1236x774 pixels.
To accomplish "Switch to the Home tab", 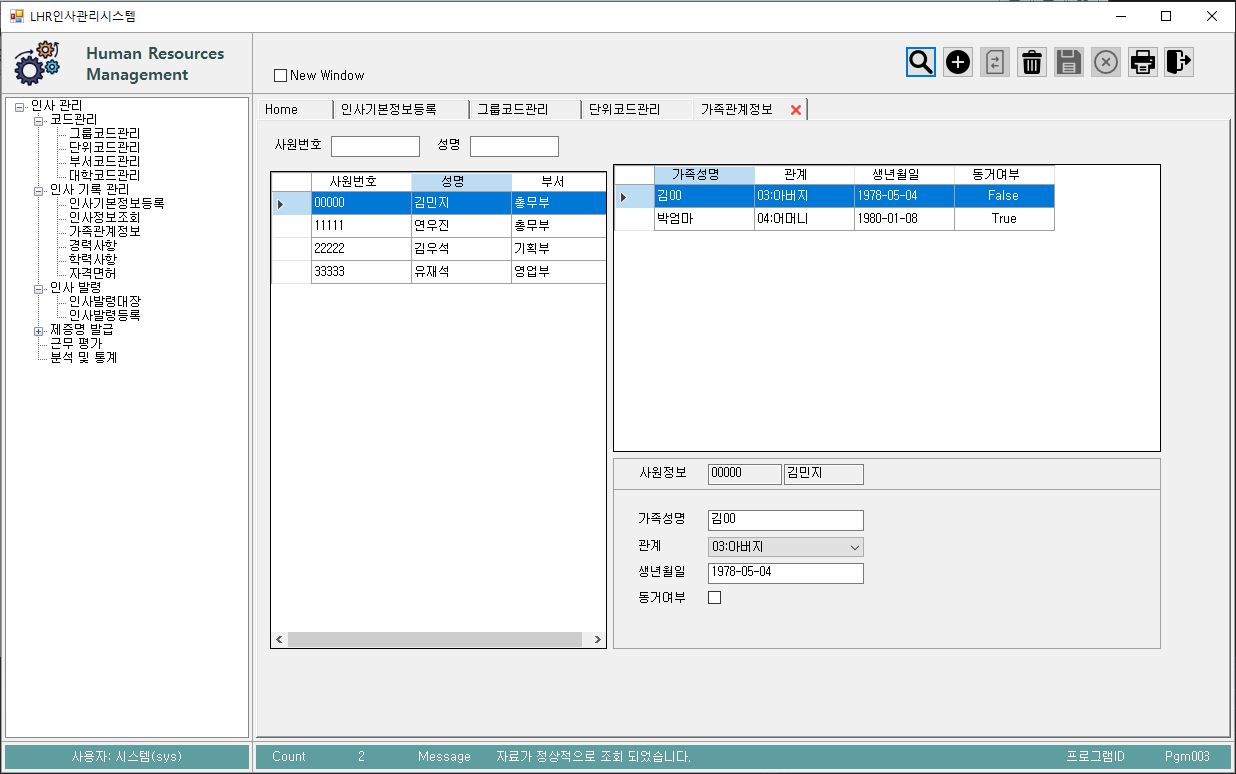I will [294, 110].
